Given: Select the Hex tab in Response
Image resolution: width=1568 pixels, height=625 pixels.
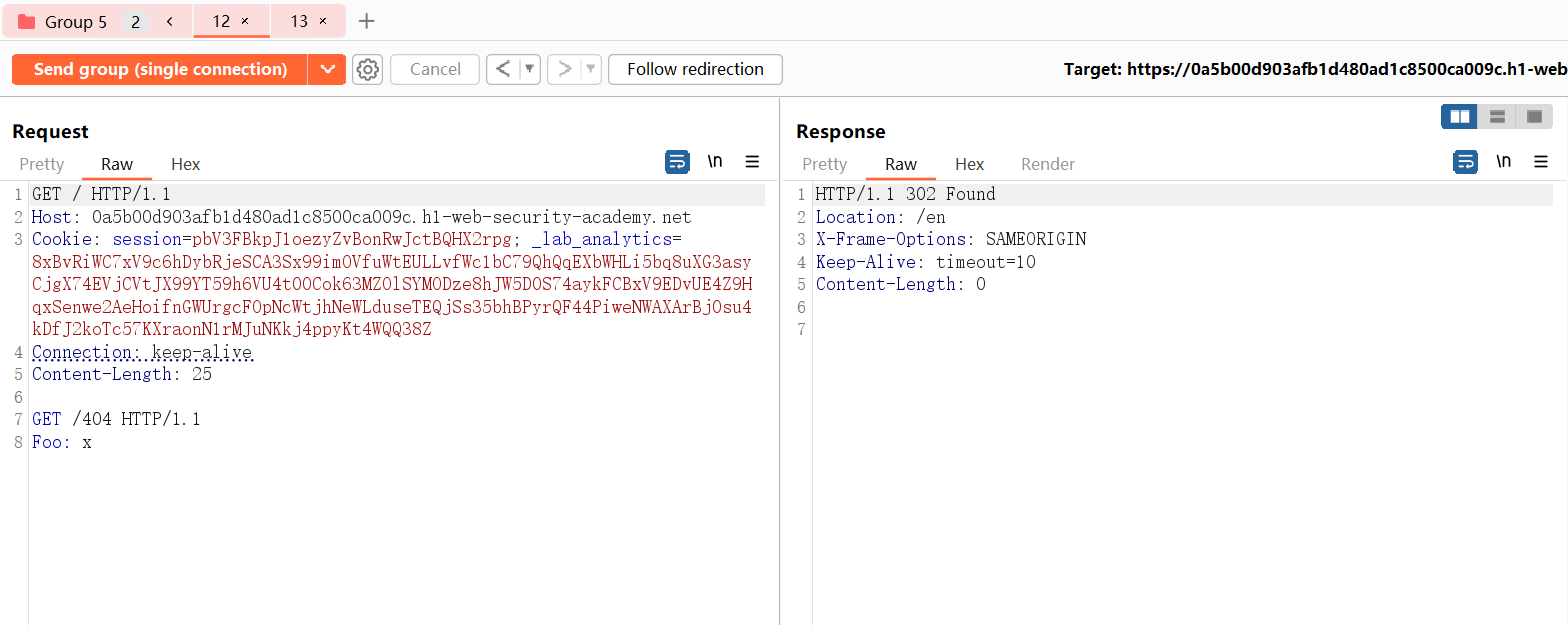Looking at the screenshot, I should click(x=969, y=164).
